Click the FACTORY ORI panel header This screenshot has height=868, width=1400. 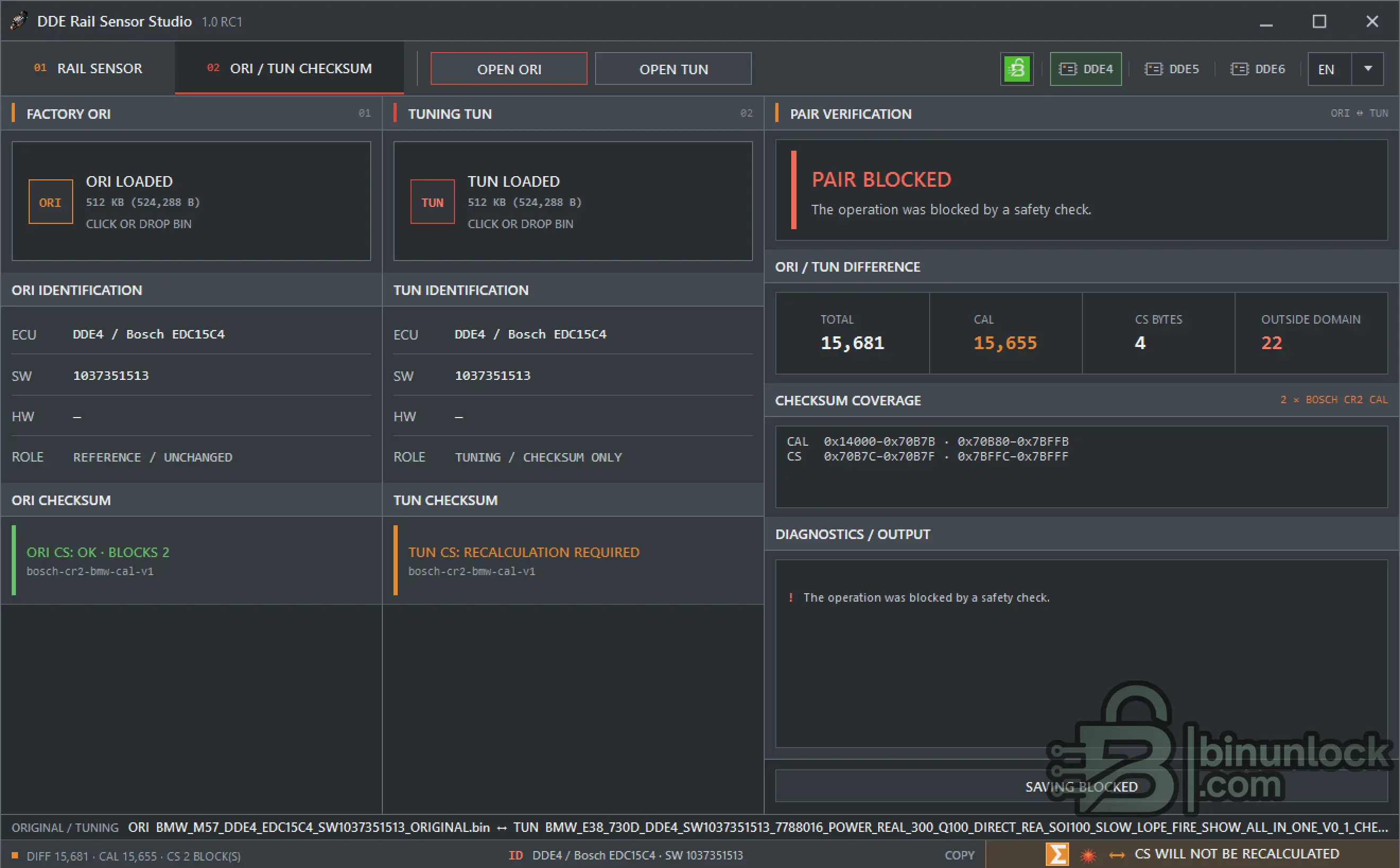[x=191, y=113]
